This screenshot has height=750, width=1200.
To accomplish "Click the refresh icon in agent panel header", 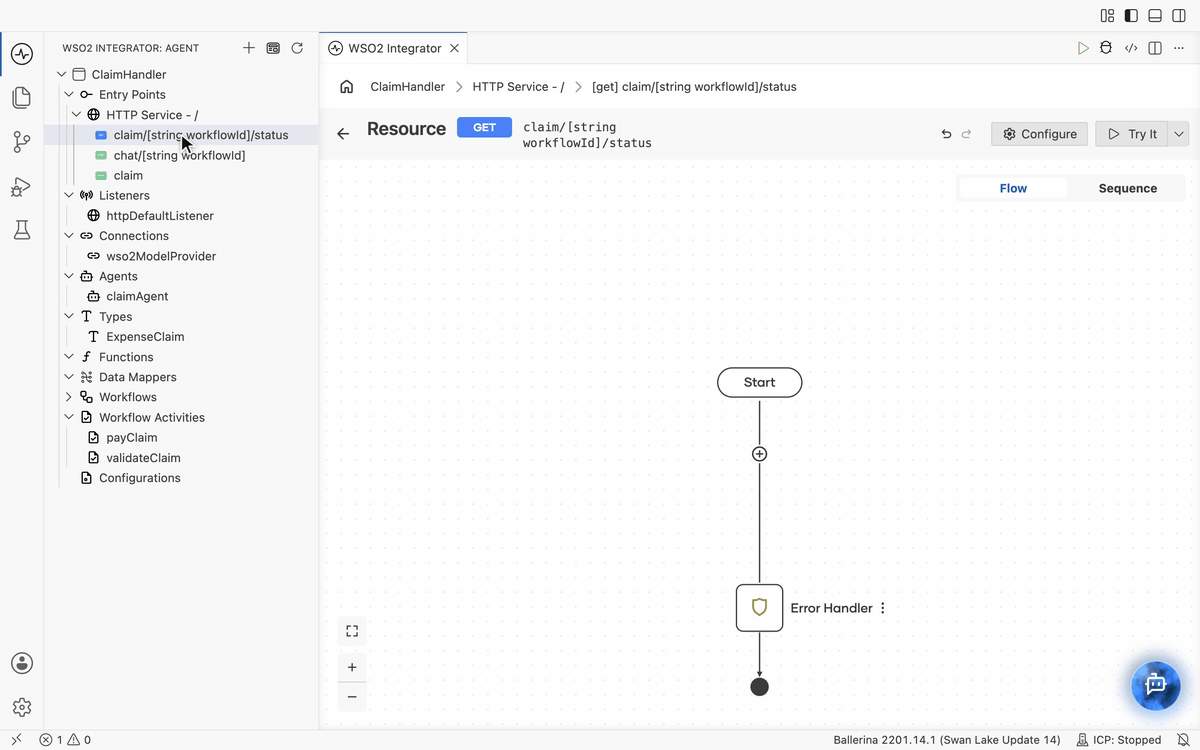I will pyautogui.click(x=297, y=48).
